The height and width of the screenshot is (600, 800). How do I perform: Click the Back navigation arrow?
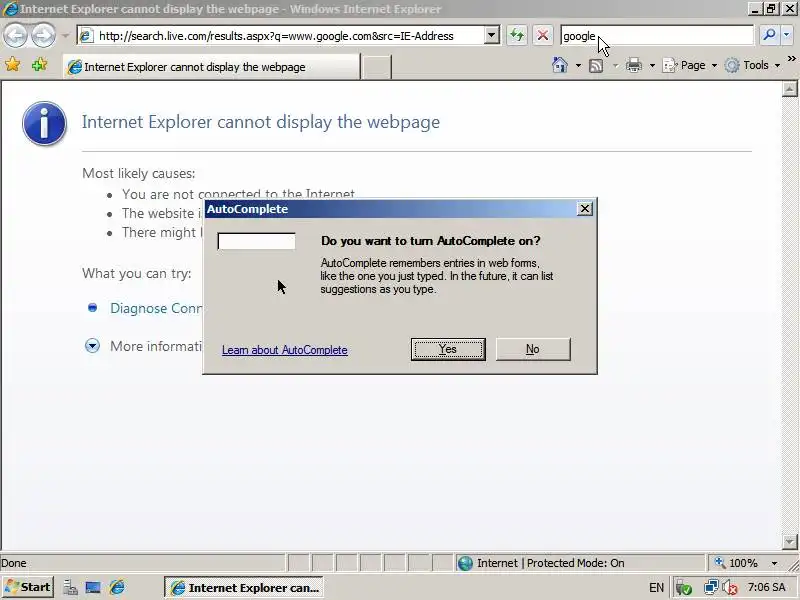tap(15, 36)
